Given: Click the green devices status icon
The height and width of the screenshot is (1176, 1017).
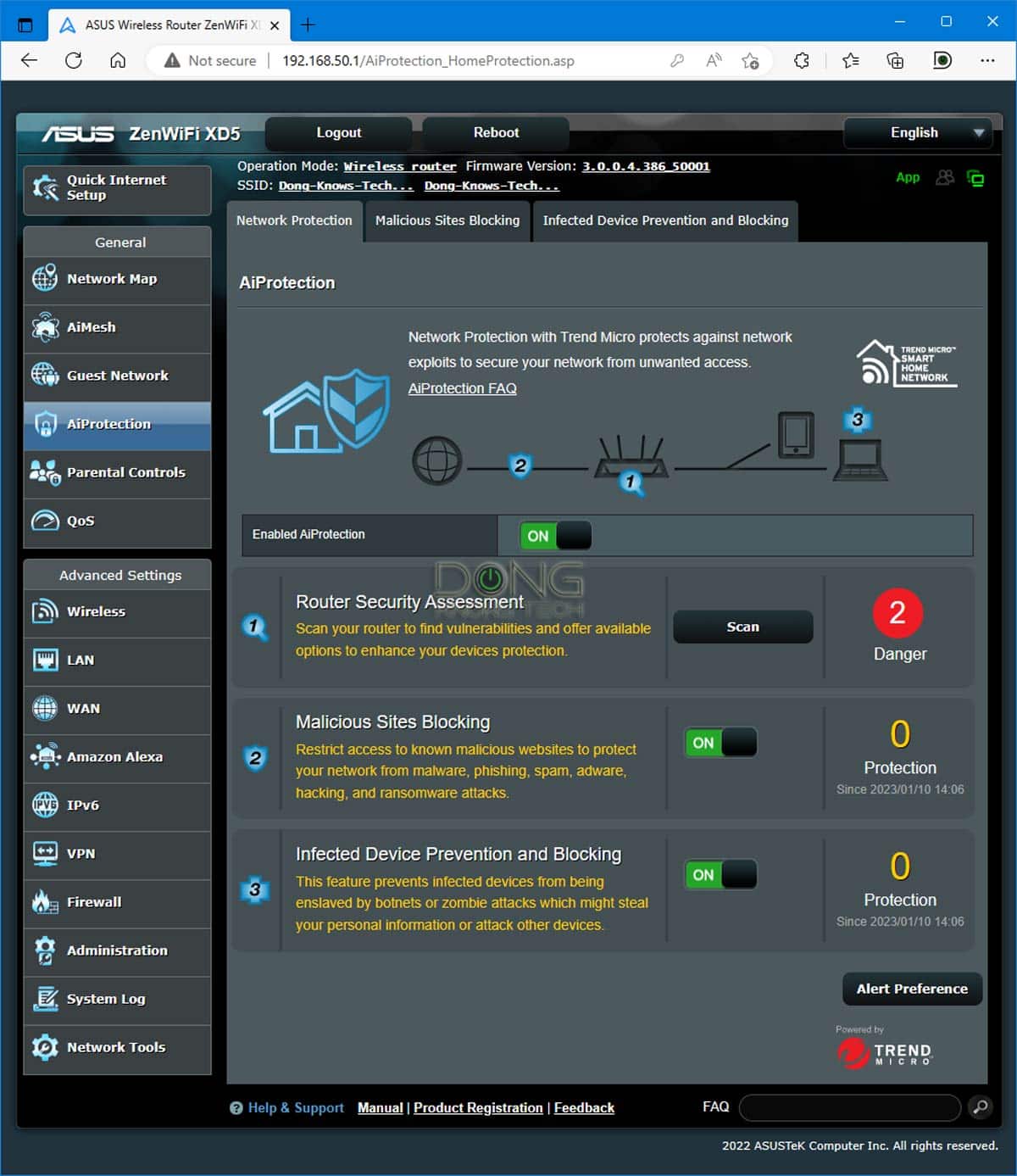Looking at the screenshot, I should point(975,178).
